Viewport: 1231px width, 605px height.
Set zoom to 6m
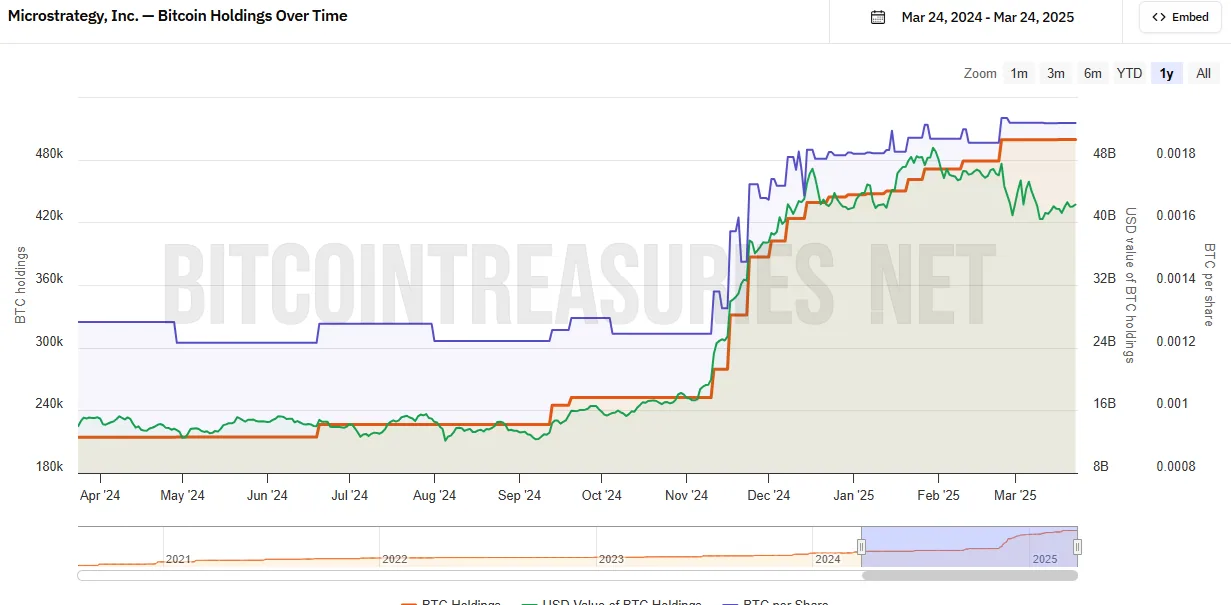[x=1093, y=73]
